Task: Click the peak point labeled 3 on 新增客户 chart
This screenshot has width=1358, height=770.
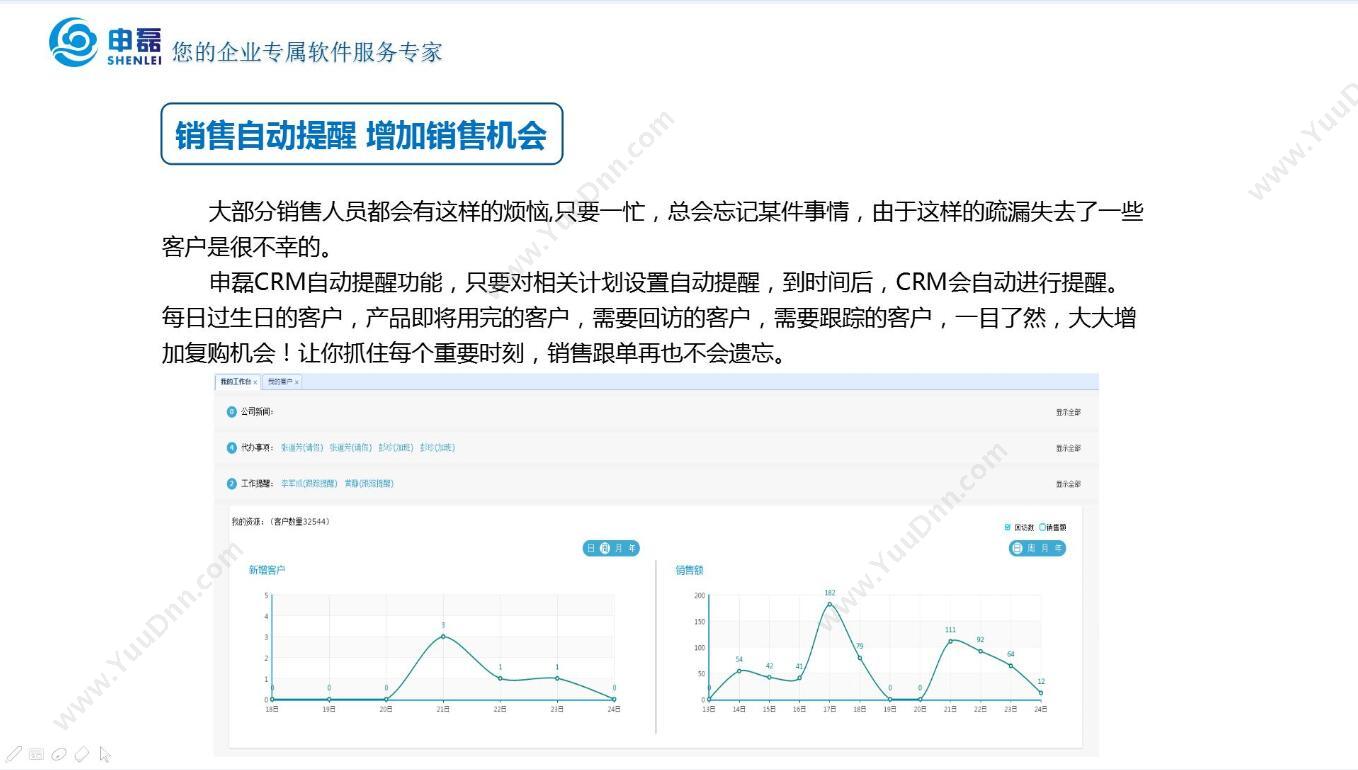Action: click(x=443, y=636)
